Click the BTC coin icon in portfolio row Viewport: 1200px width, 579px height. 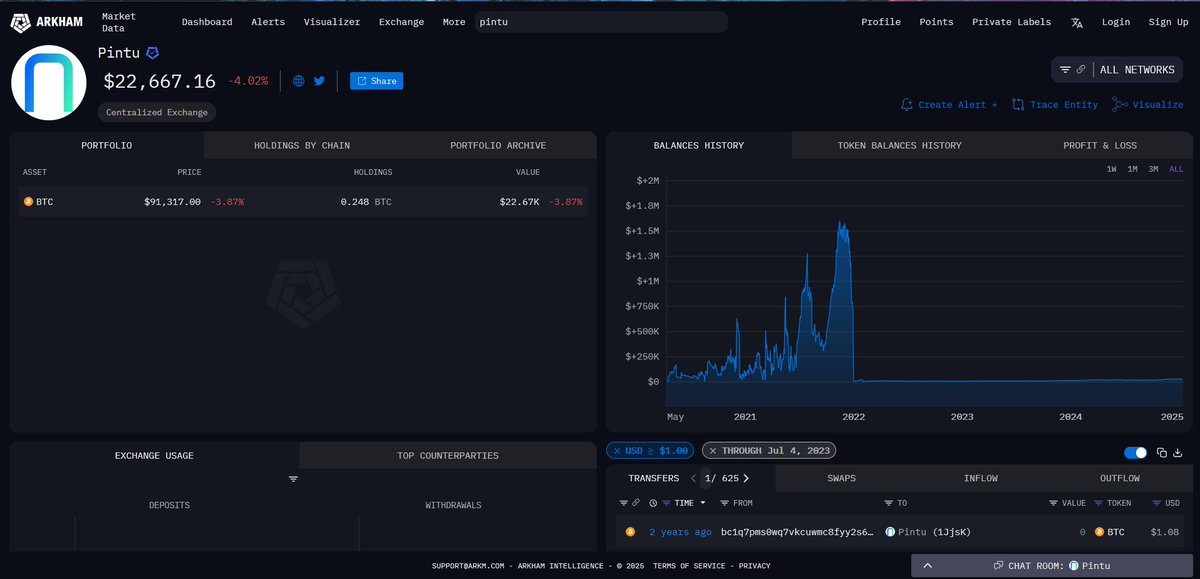coord(28,202)
